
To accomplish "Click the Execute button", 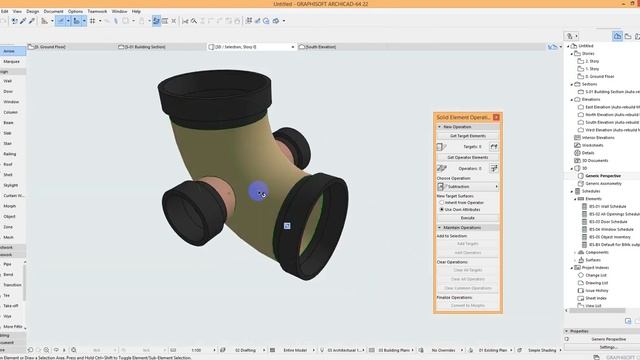I will (468, 218).
